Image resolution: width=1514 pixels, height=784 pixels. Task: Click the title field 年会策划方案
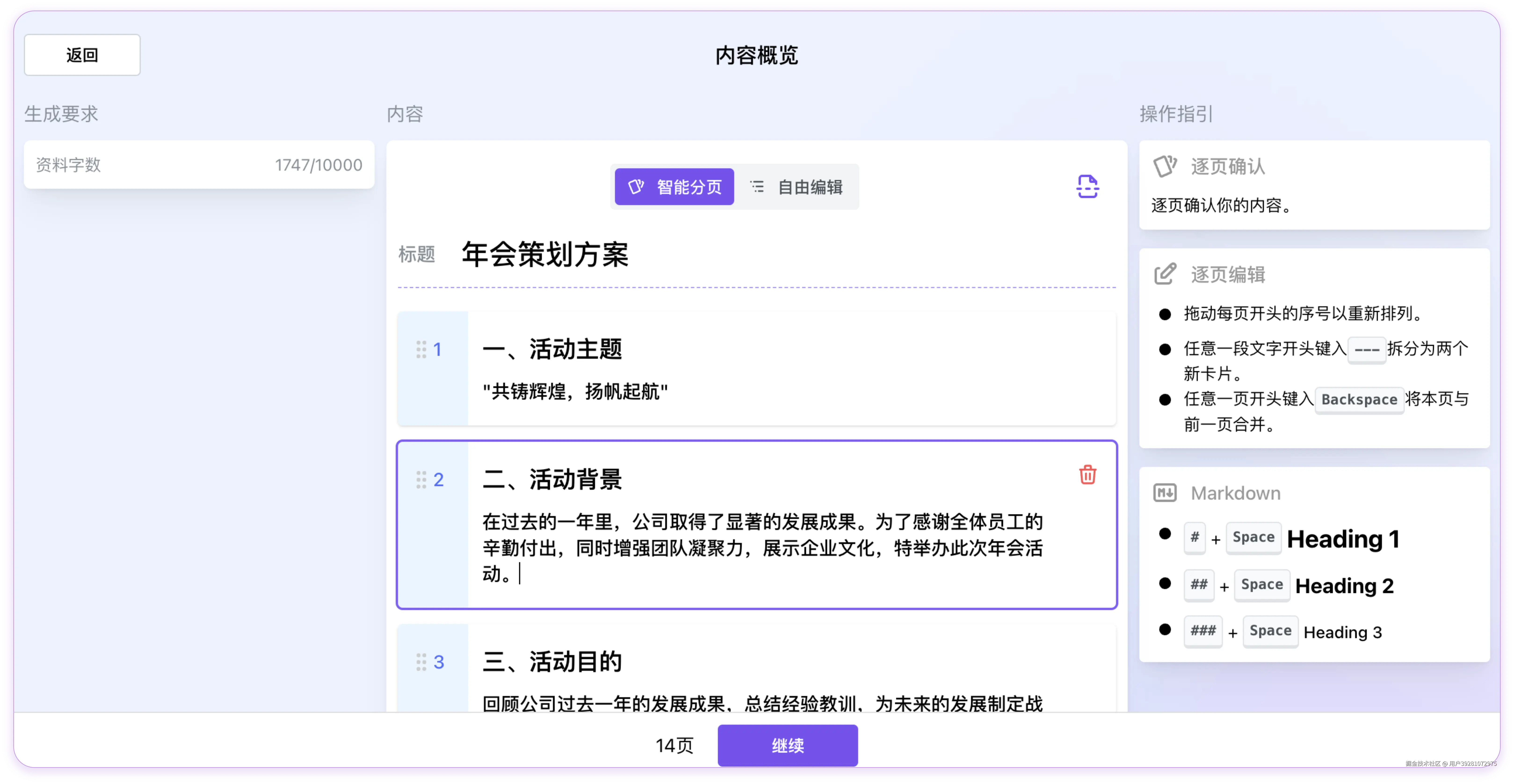545,255
